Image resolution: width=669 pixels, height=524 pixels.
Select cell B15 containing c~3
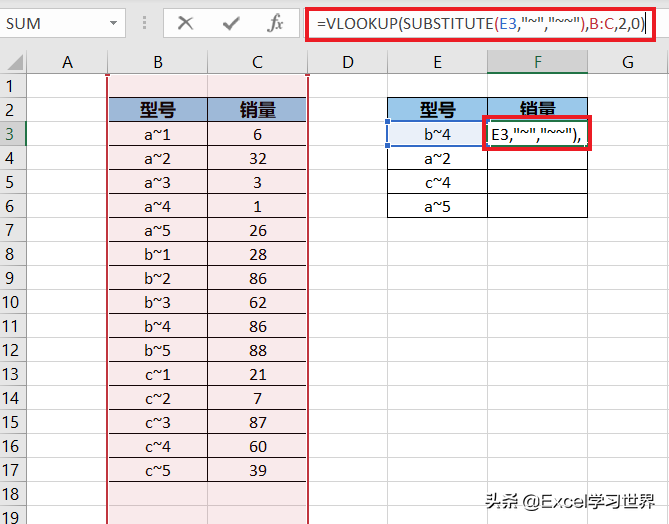158,422
